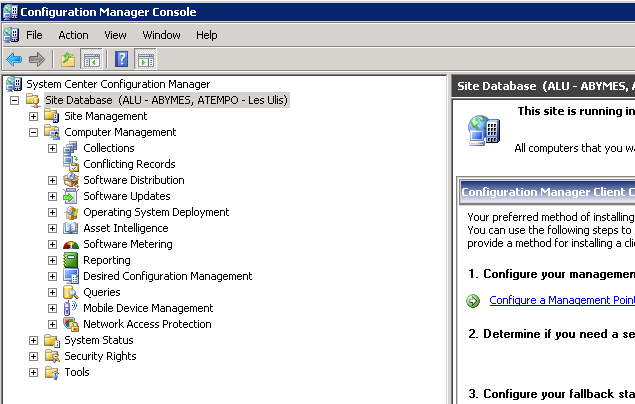Toggle the Show/Hide Action Pane button

(x=145, y=60)
